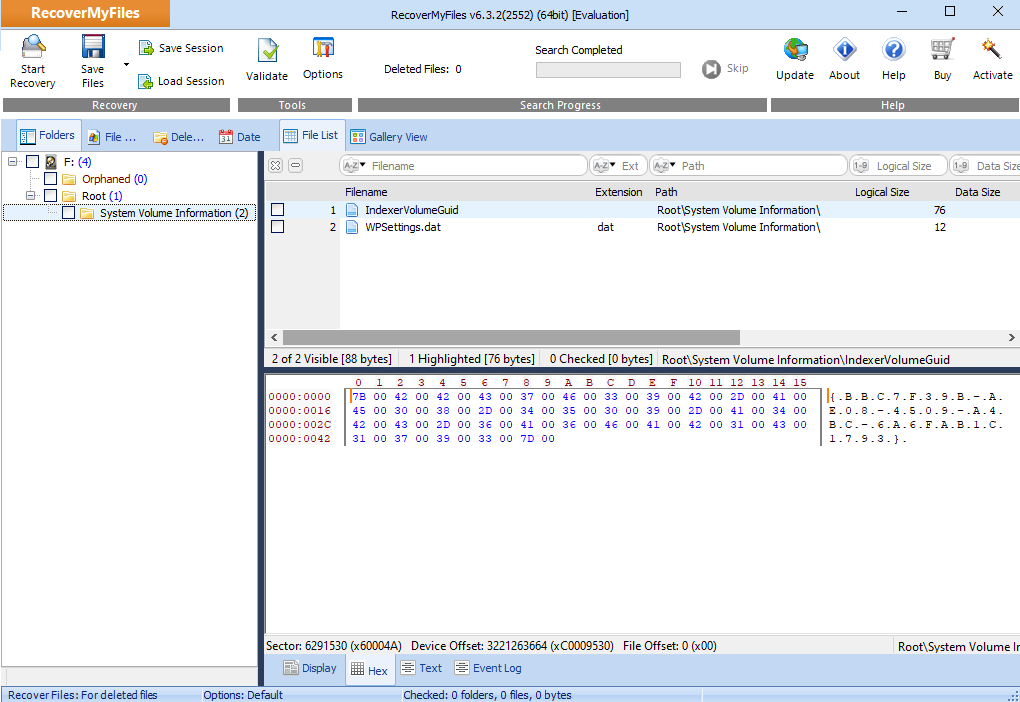Click the Ext filter input field
1020x702 pixels.
point(619,166)
